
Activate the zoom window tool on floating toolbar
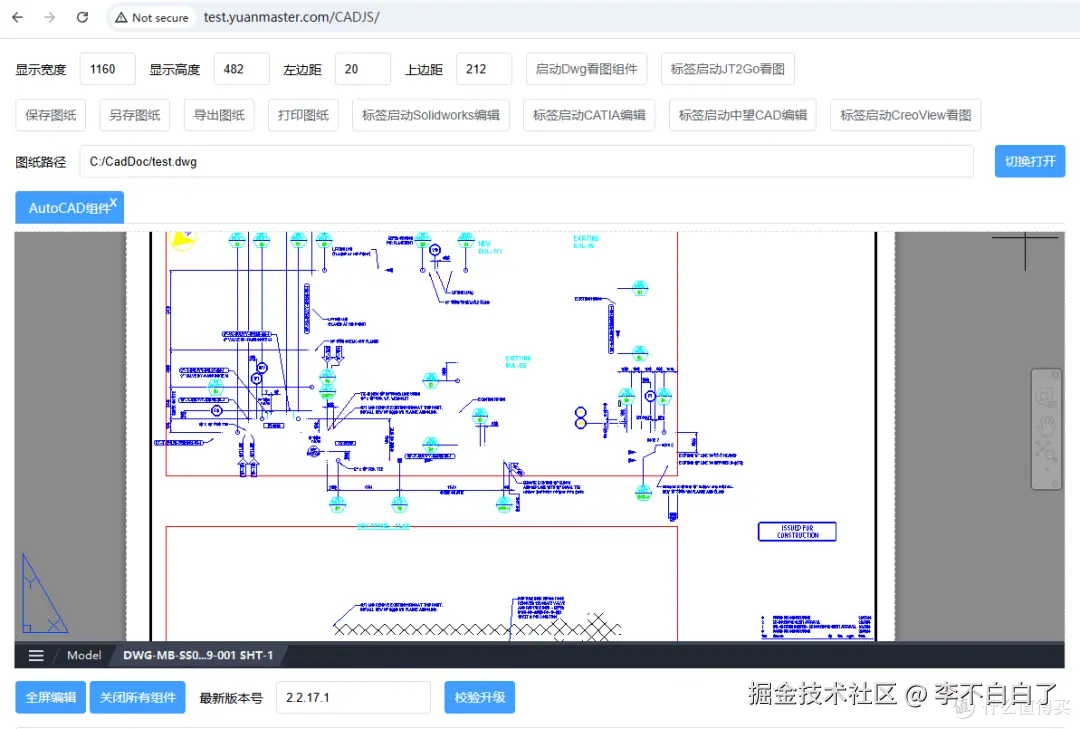pyautogui.click(x=1046, y=396)
